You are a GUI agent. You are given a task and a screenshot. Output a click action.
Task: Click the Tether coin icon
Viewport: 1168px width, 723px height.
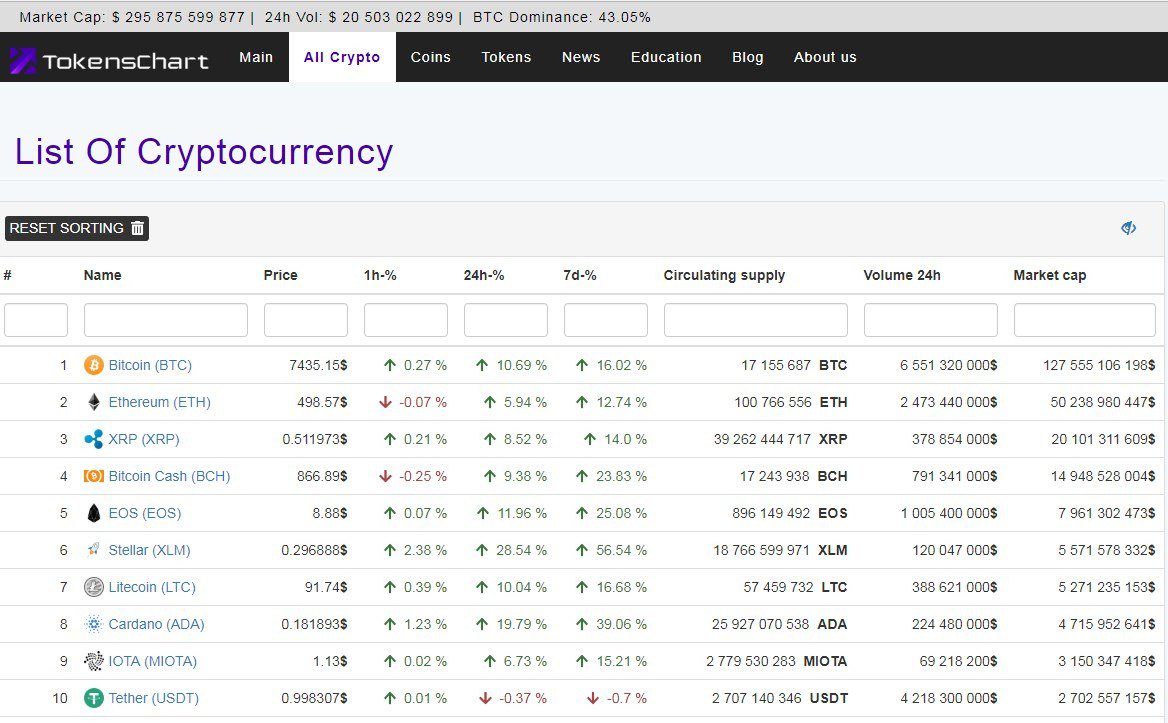click(93, 698)
